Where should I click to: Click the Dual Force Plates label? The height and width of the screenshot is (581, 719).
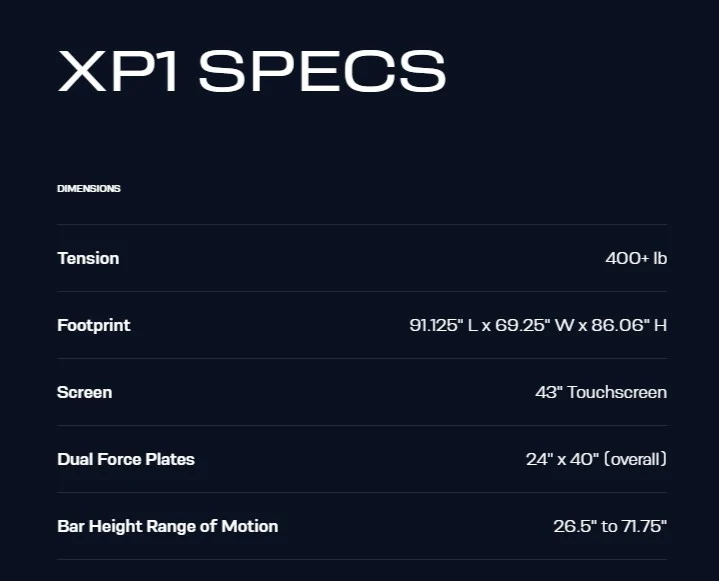[x=126, y=459]
